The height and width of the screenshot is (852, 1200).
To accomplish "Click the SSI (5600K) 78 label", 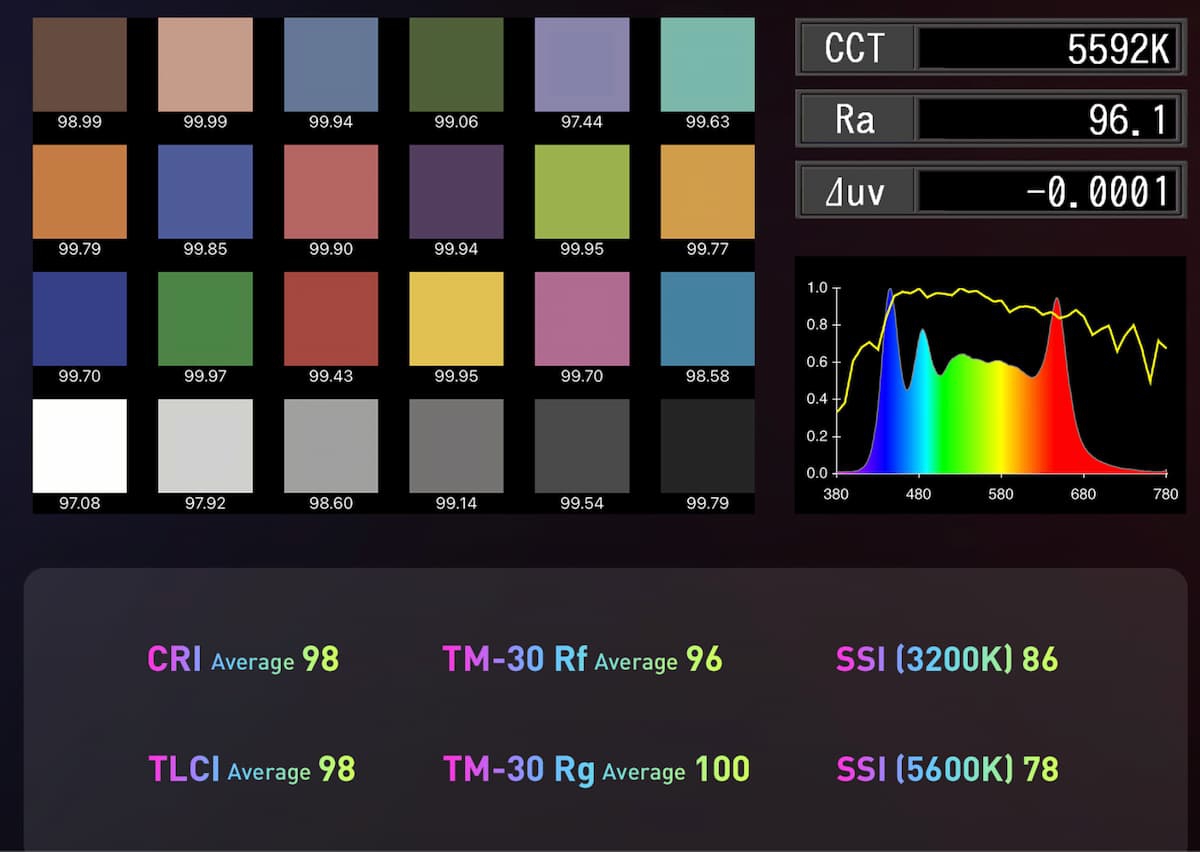I will (947, 769).
